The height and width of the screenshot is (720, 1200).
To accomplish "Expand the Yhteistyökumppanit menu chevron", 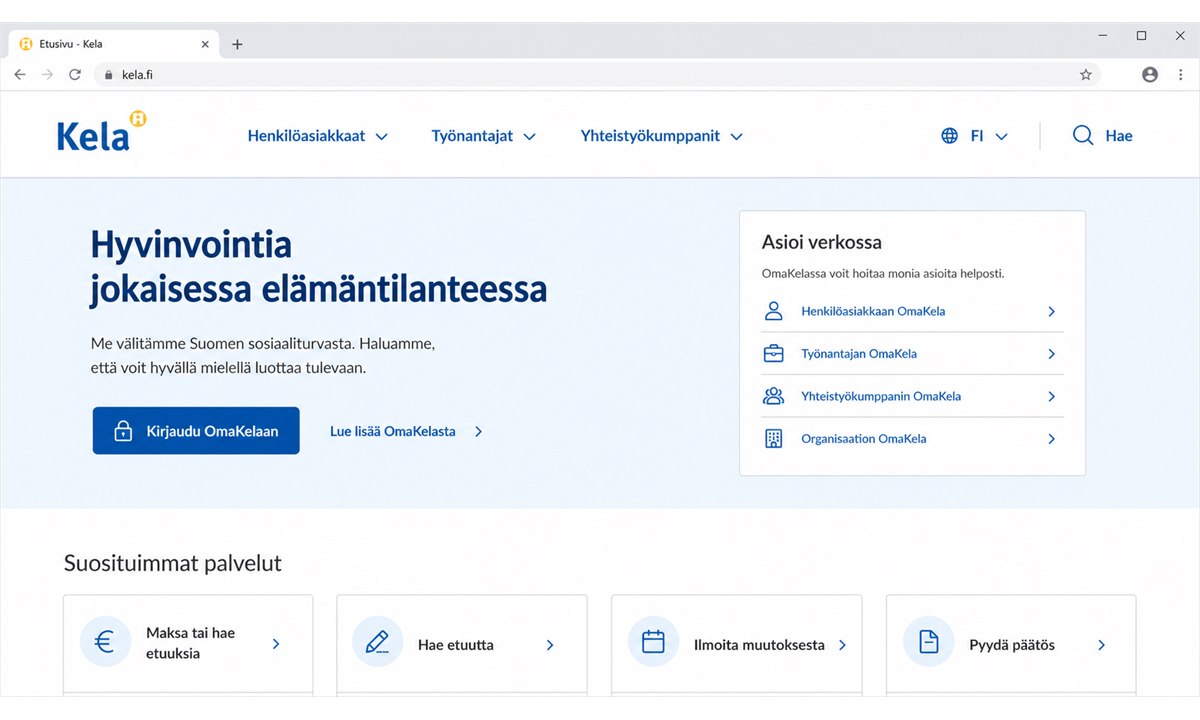I will click(x=737, y=137).
